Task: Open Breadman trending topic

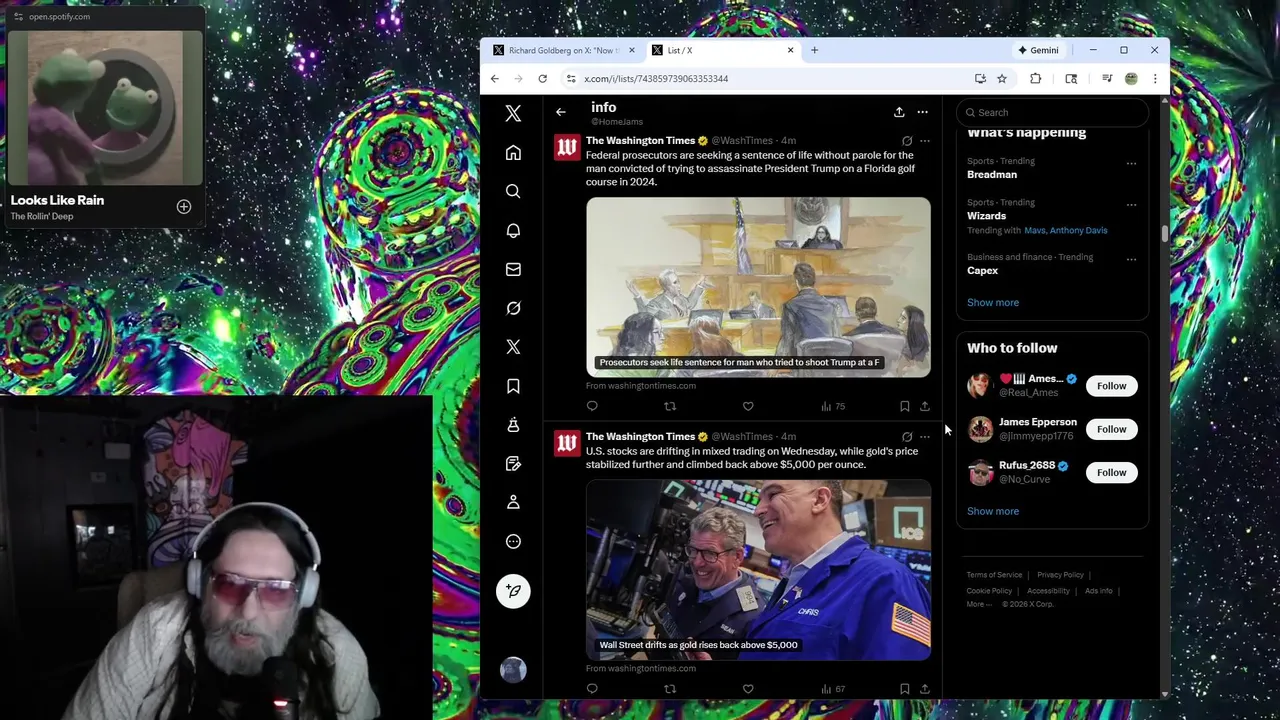Action: pos(992,175)
